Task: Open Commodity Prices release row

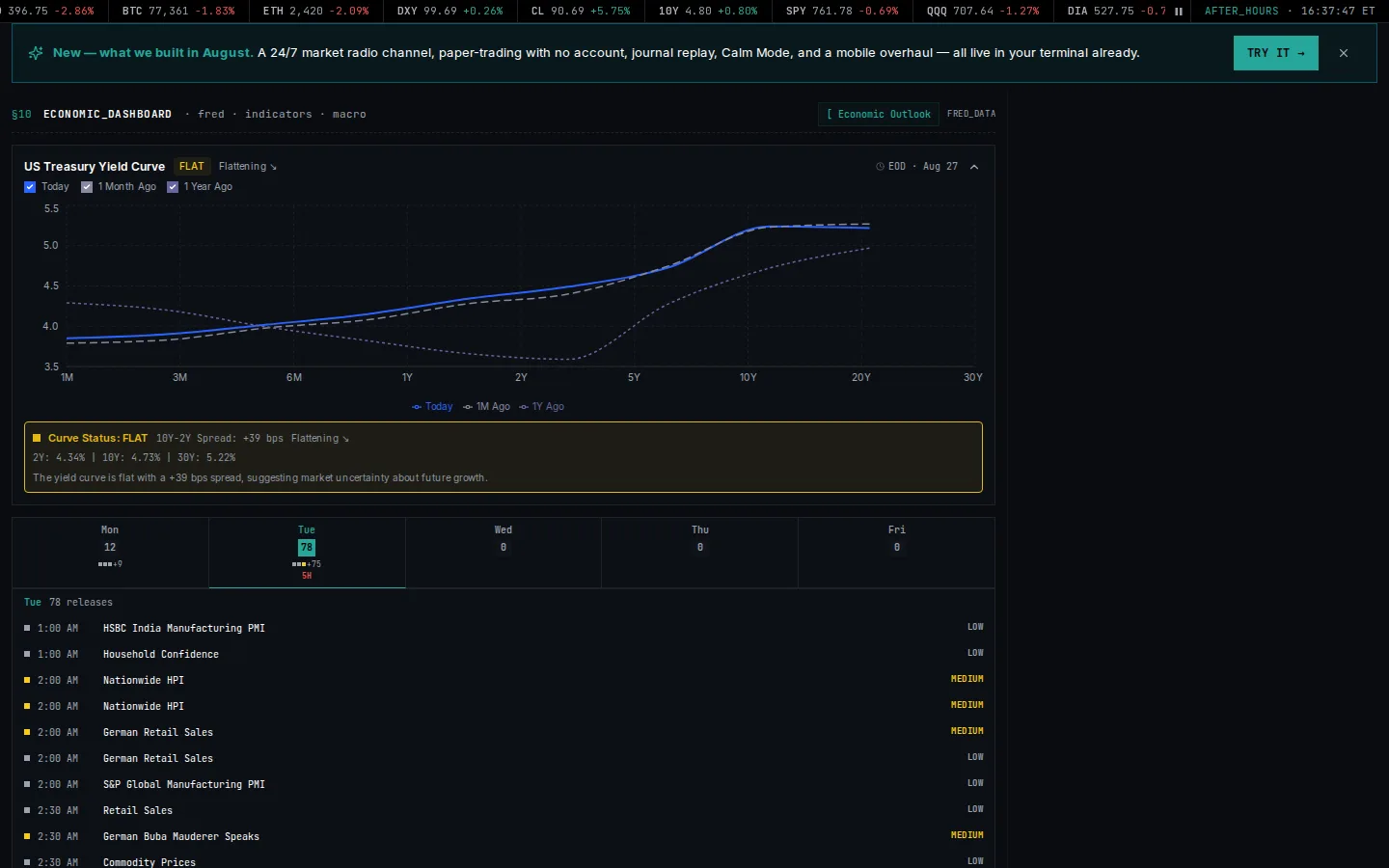Action: coord(504,861)
